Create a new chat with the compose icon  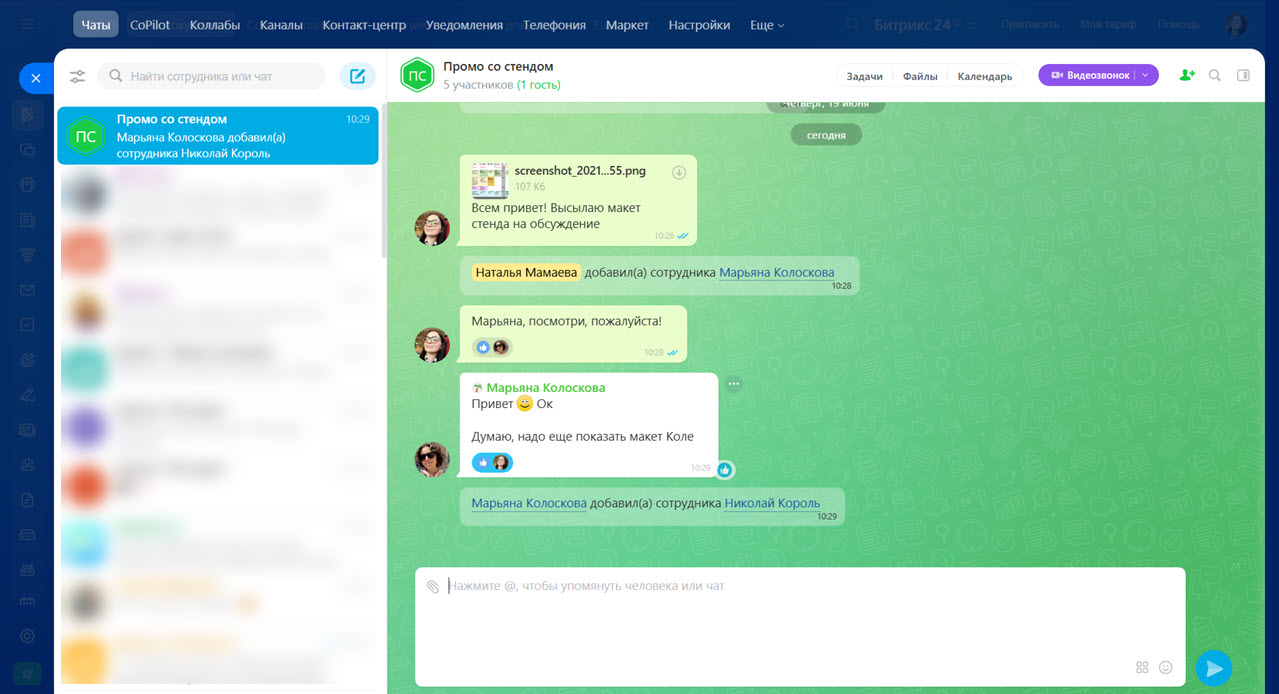(357, 76)
